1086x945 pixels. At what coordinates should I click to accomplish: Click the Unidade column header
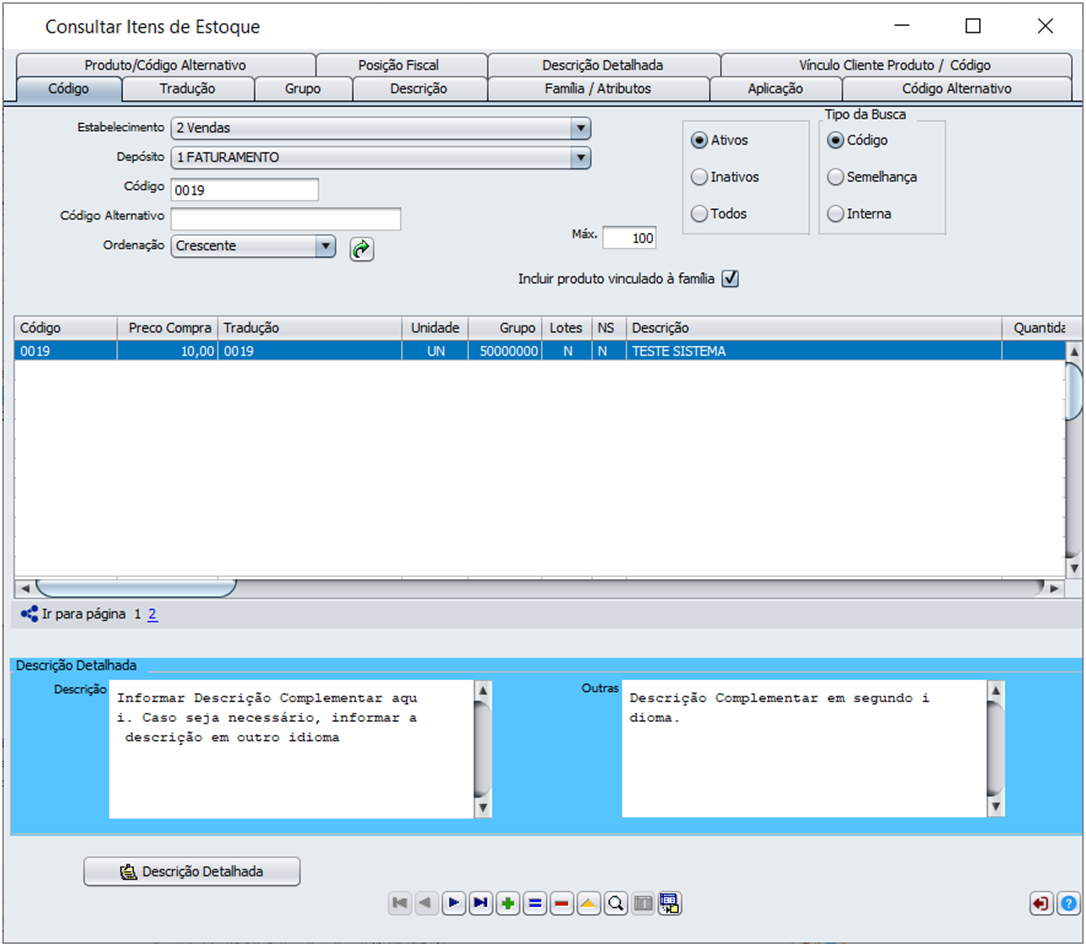[435, 328]
